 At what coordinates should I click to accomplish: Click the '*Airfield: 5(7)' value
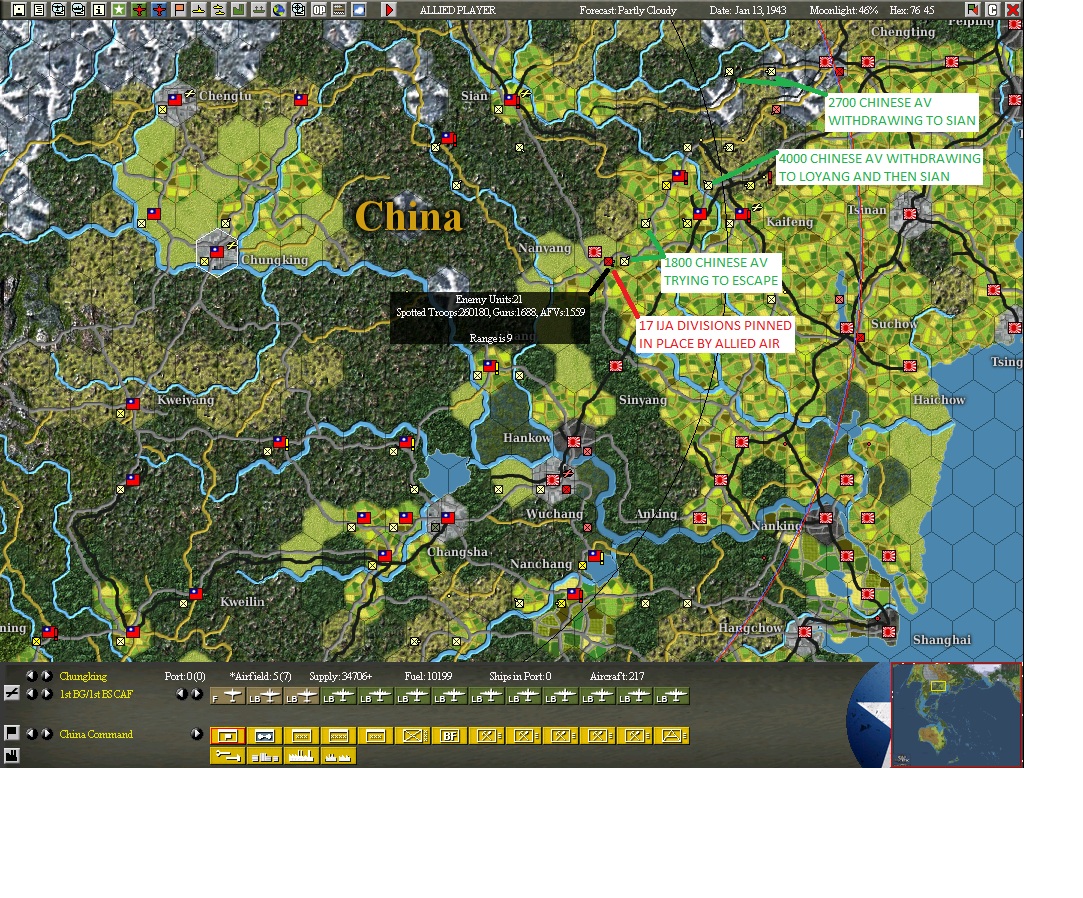point(260,676)
